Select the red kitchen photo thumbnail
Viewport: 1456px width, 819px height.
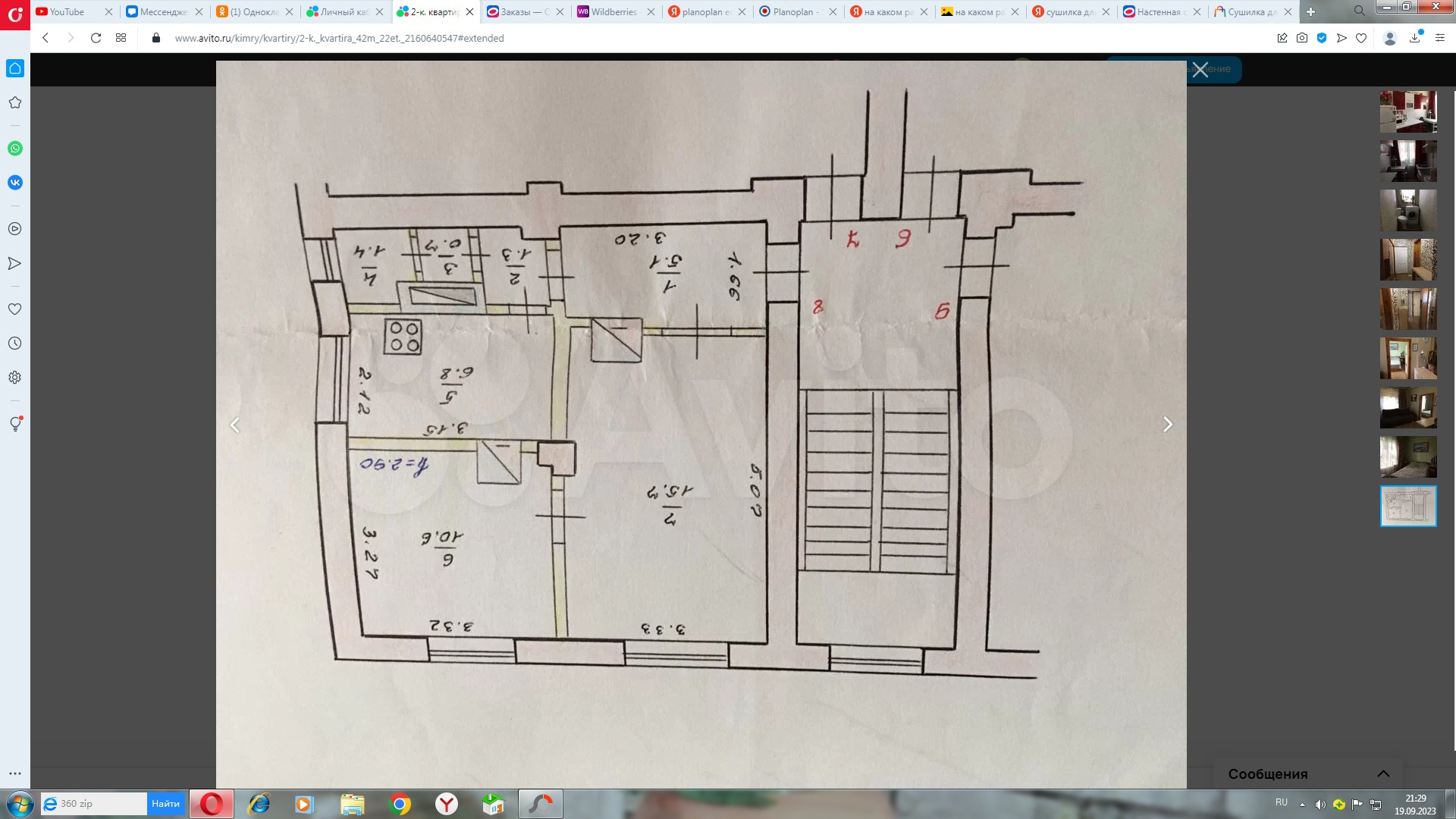click(1408, 111)
